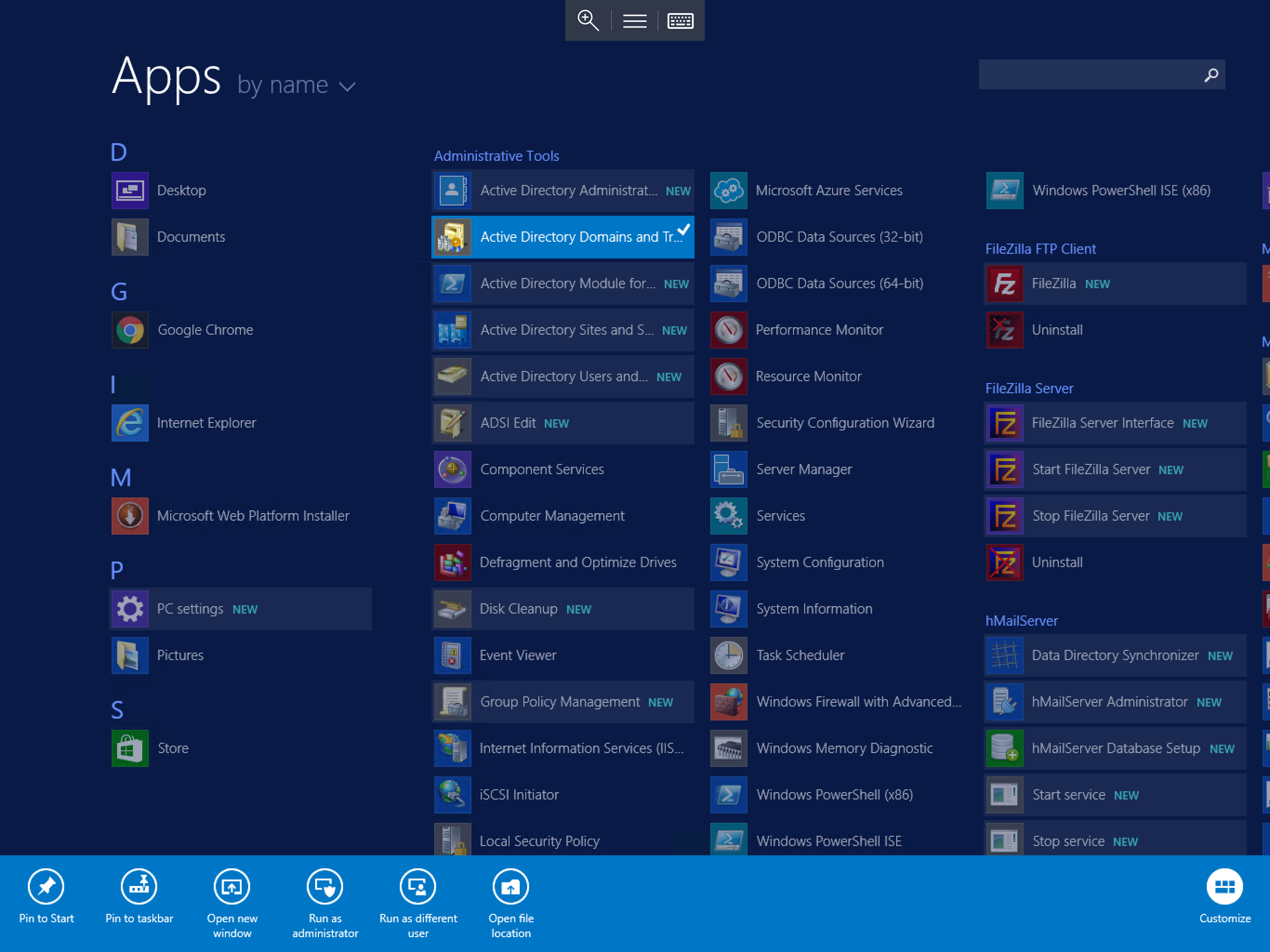The image size is (1270, 952).
Task: Open Documents folder entry
Action: [240, 237]
